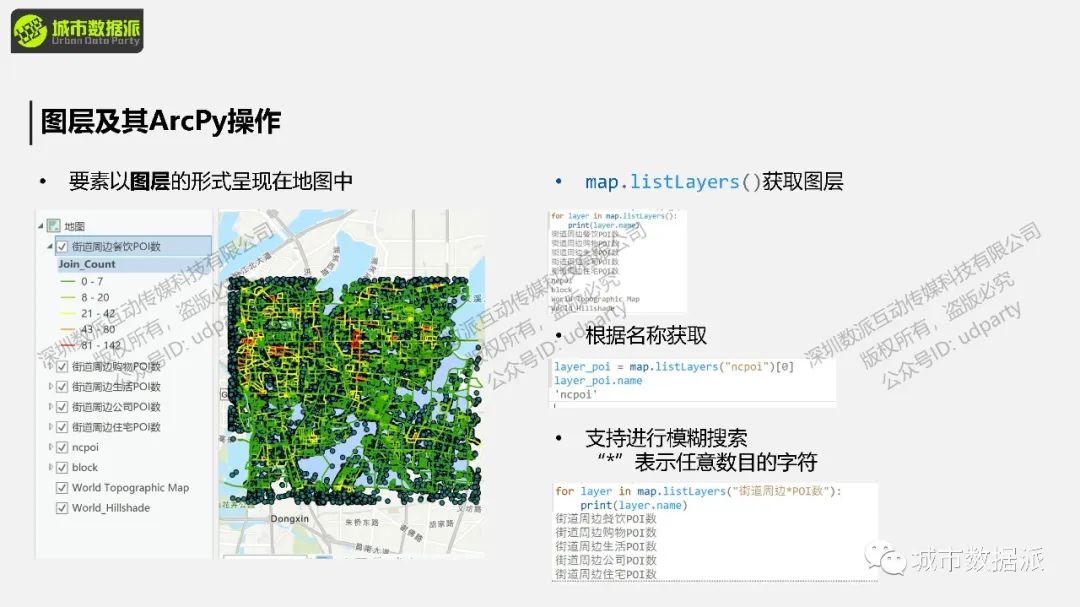This screenshot has height=607, width=1080.
Task: Select the 街道周边住宅POI数 layer name
Action: point(116,427)
